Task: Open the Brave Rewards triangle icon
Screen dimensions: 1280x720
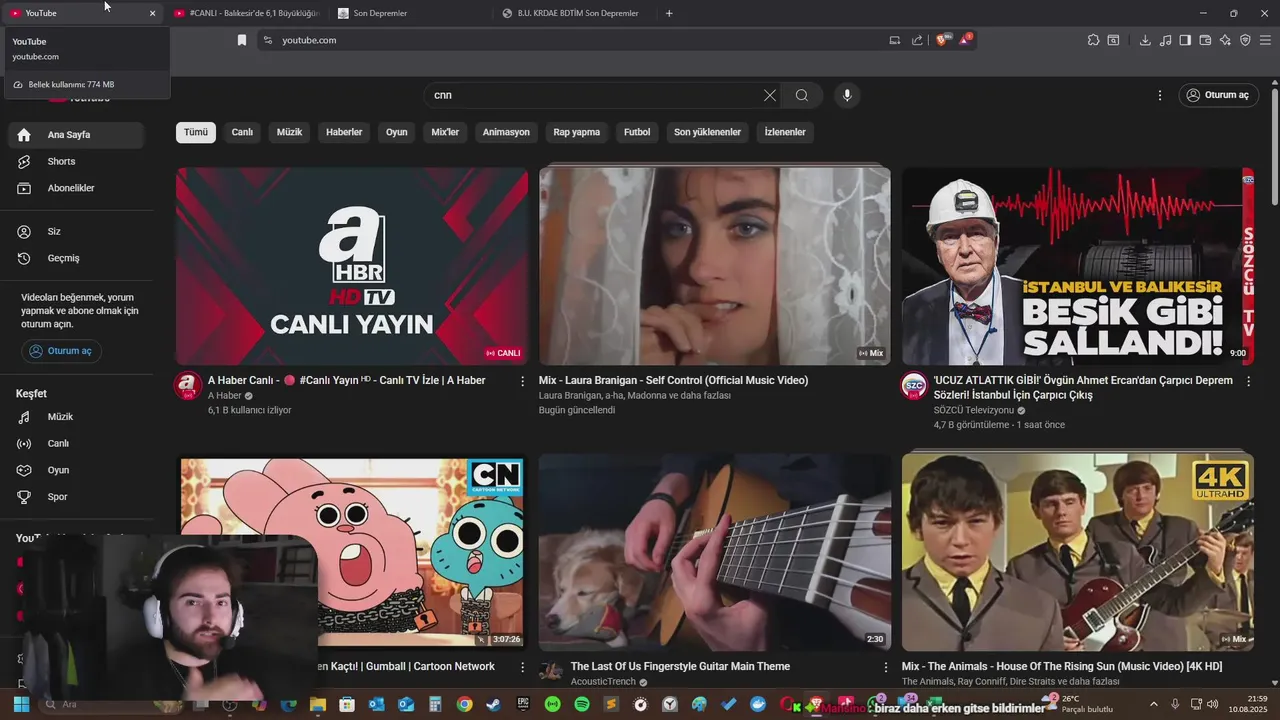Action: [x=965, y=40]
